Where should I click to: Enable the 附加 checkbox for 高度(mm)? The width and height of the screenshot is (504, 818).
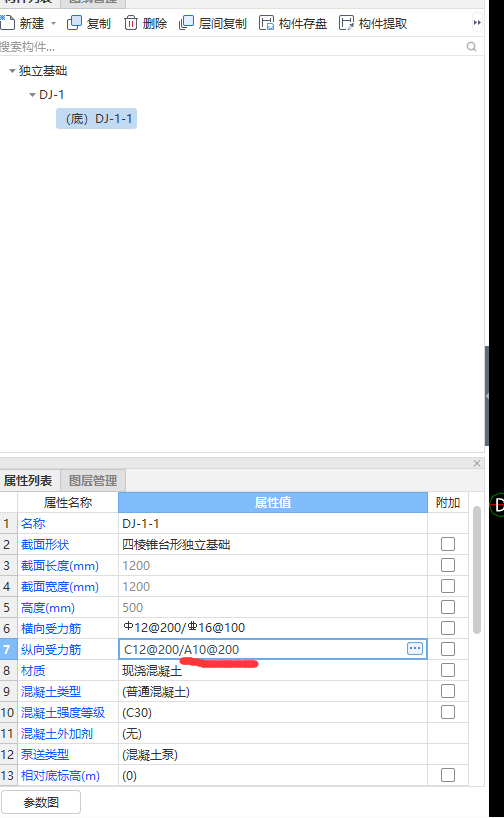[448, 607]
